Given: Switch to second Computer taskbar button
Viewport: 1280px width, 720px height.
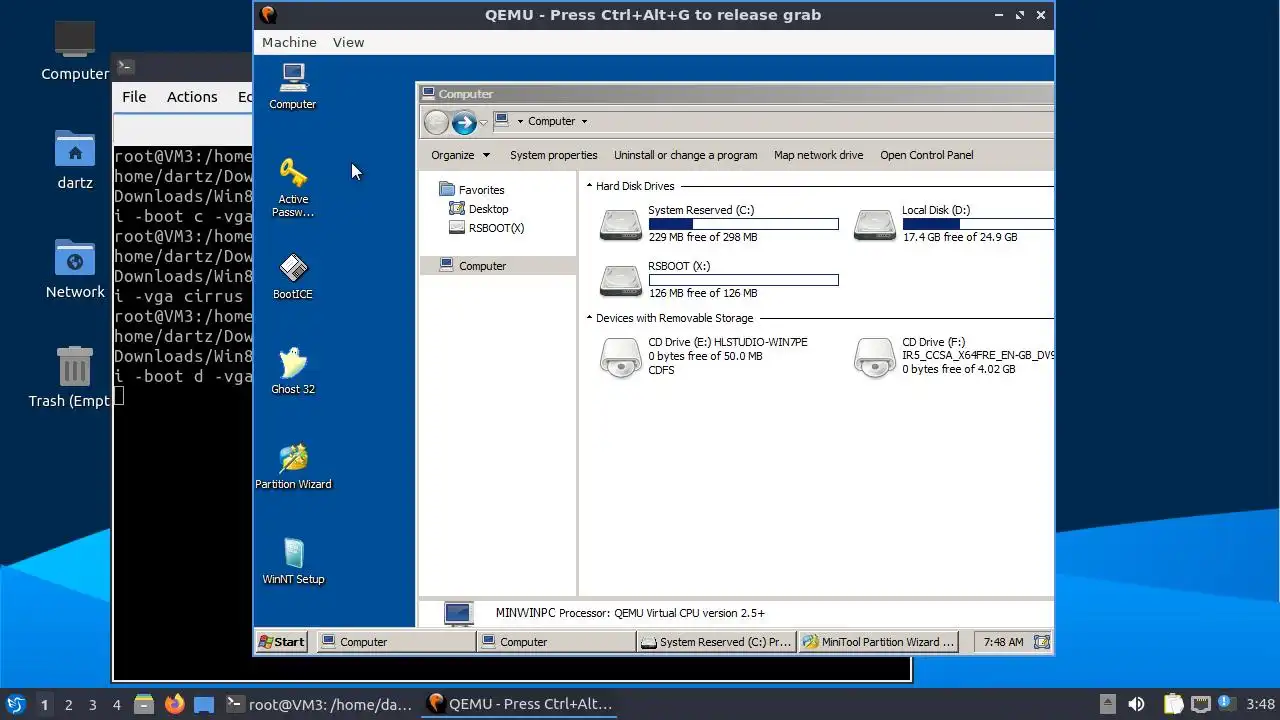Looking at the screenshot, I should tap(556, 642).
